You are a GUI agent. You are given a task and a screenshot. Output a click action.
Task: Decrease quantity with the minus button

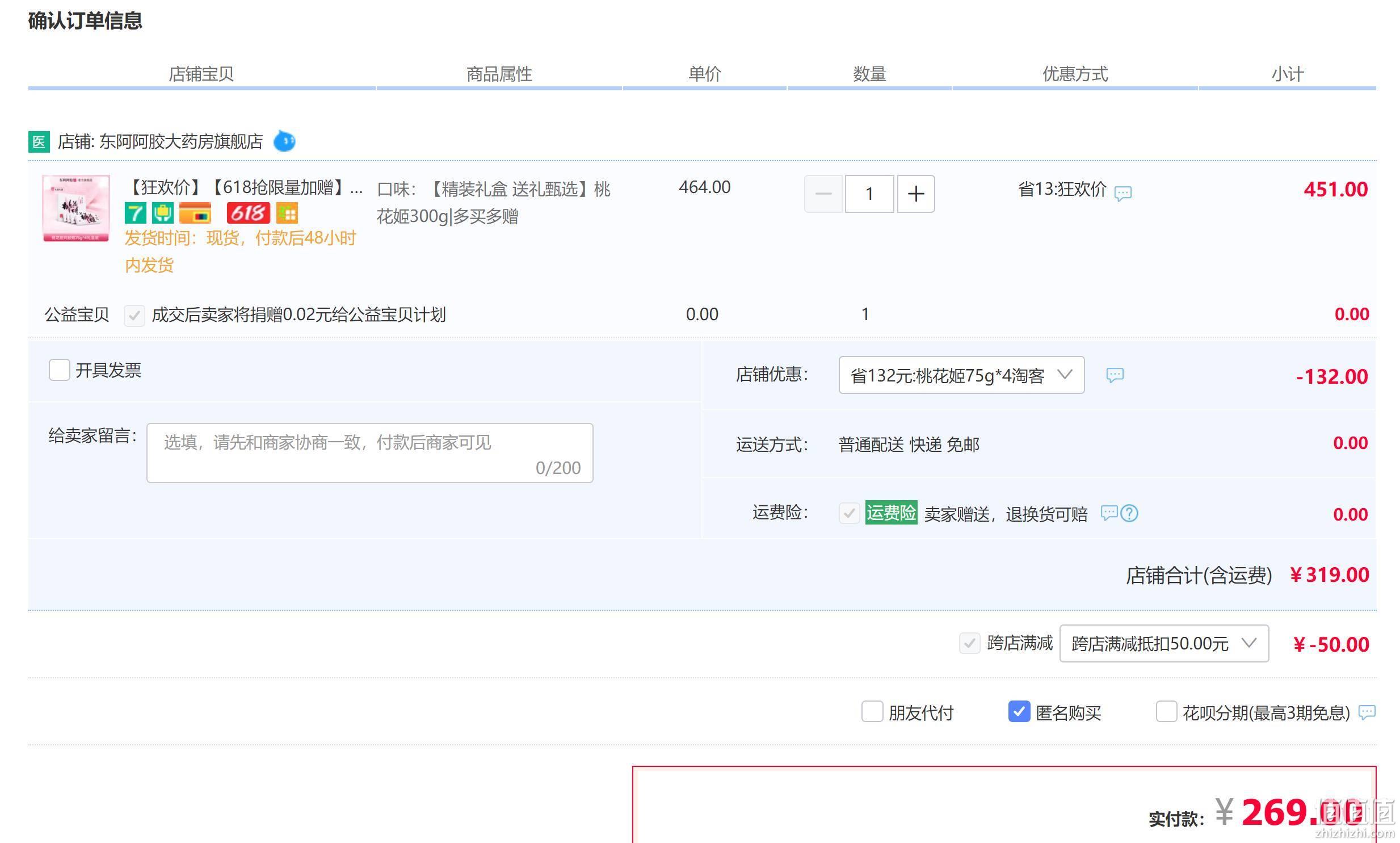[823, 194]
